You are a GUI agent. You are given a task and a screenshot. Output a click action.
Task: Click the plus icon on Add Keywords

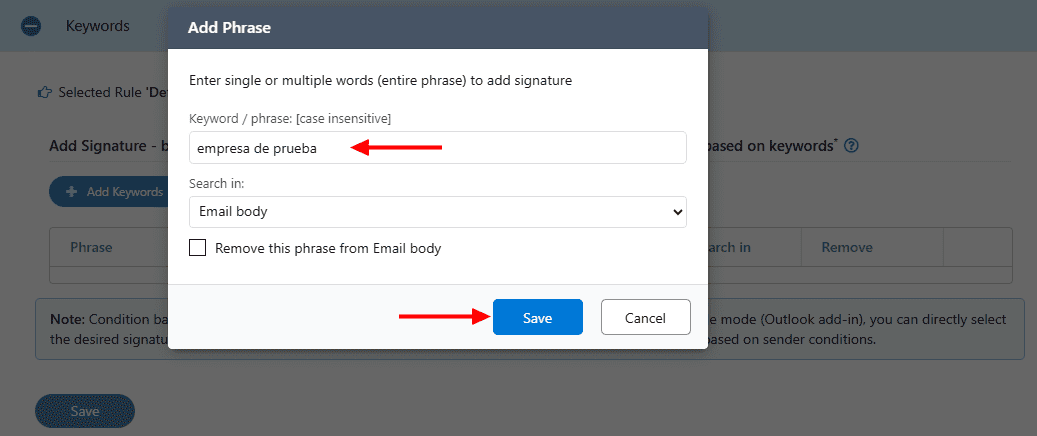71,192
